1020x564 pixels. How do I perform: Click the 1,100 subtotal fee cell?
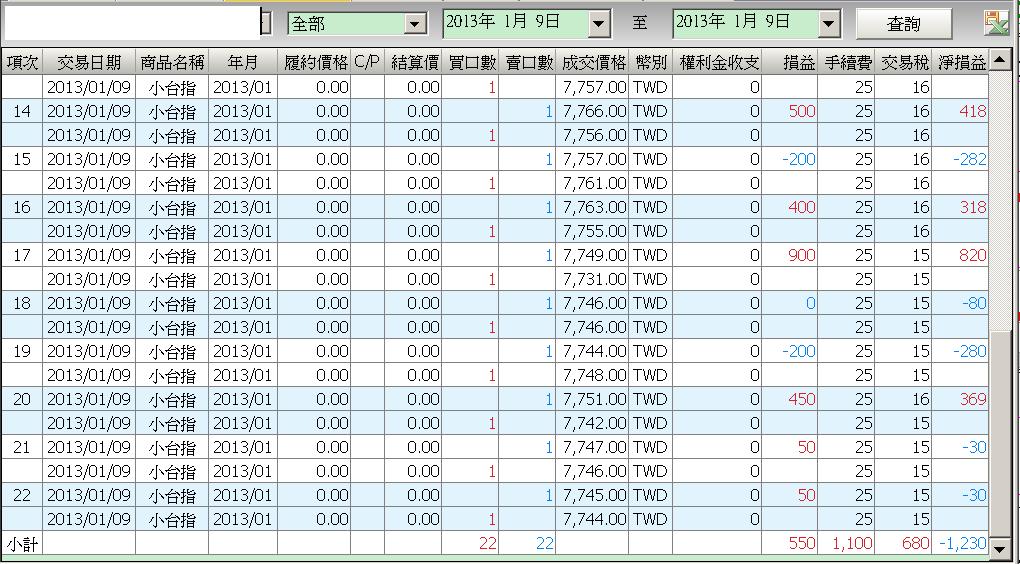pos(846,544)
